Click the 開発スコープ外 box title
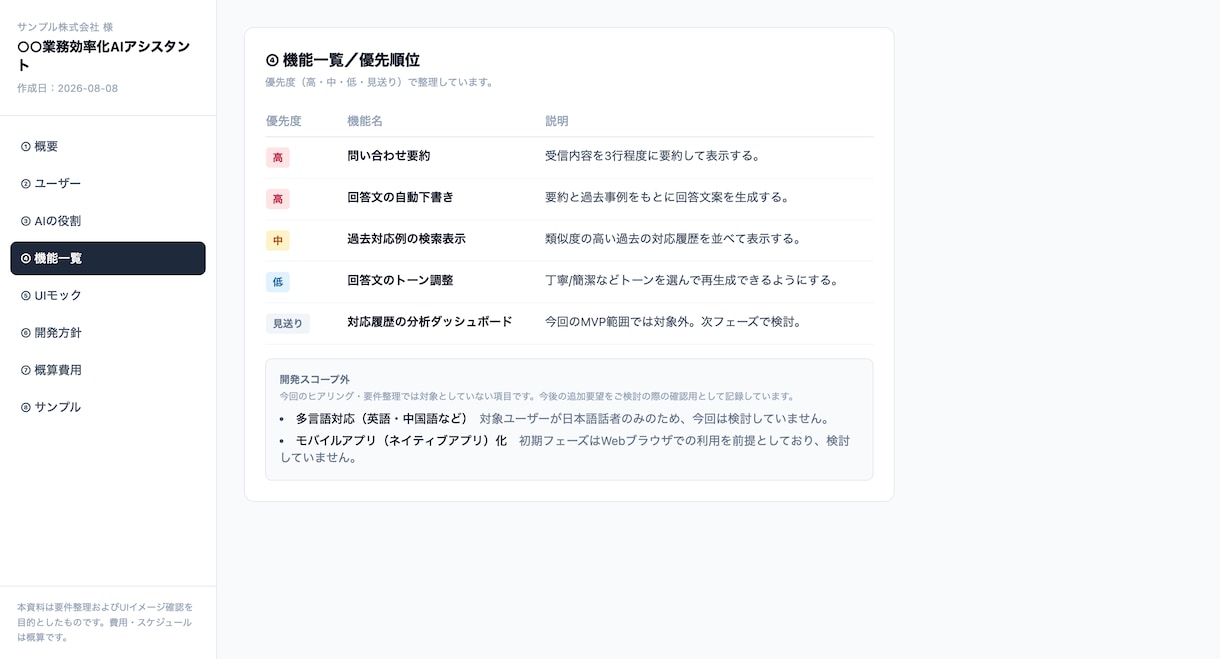This screenshot has height=659, width=1220. [315, 380]
